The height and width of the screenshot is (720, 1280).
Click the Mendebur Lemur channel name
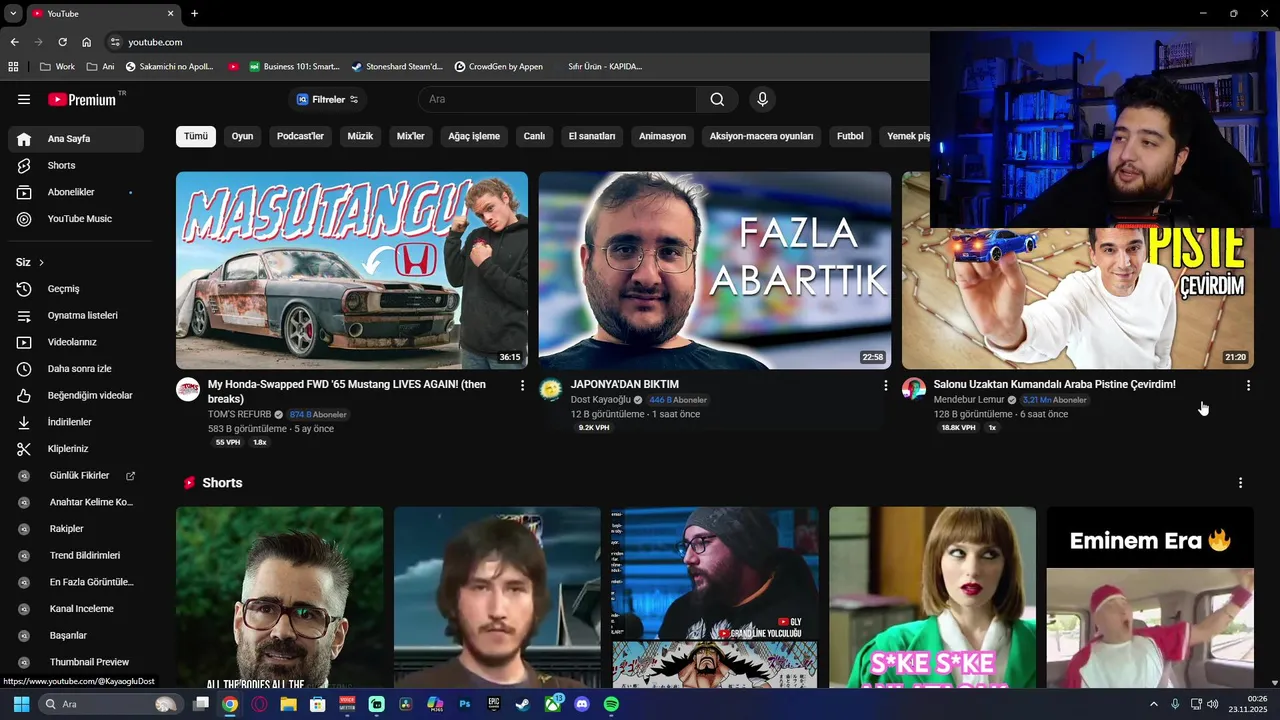pyautogui.click(x=969, y=400)
